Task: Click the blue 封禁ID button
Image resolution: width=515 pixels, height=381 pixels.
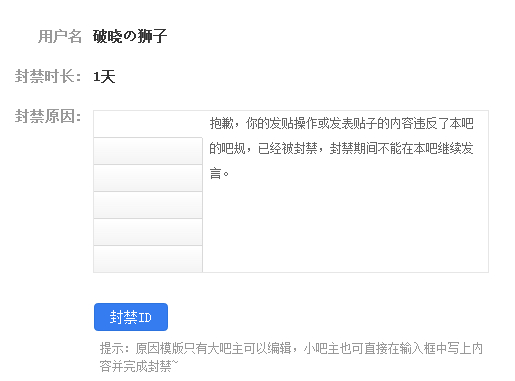Action: coord(131,317)
